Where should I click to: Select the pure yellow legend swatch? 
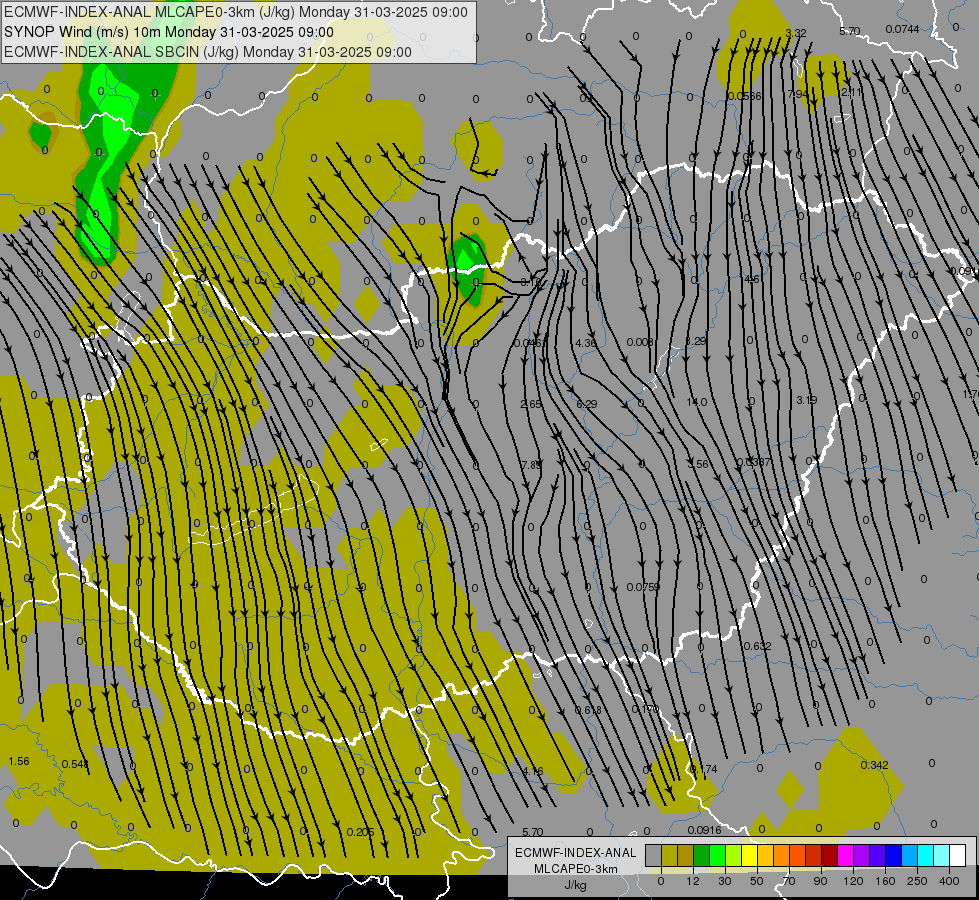click(x=749, y=855)
